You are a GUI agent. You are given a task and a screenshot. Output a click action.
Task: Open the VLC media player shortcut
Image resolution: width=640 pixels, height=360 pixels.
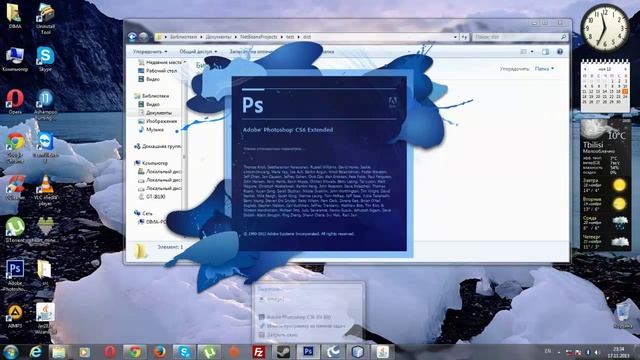[x=45, y=190]
